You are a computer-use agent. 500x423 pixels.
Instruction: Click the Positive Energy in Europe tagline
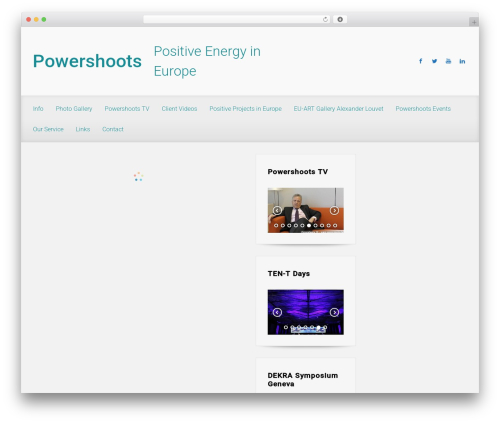click(x=207, y=61)
